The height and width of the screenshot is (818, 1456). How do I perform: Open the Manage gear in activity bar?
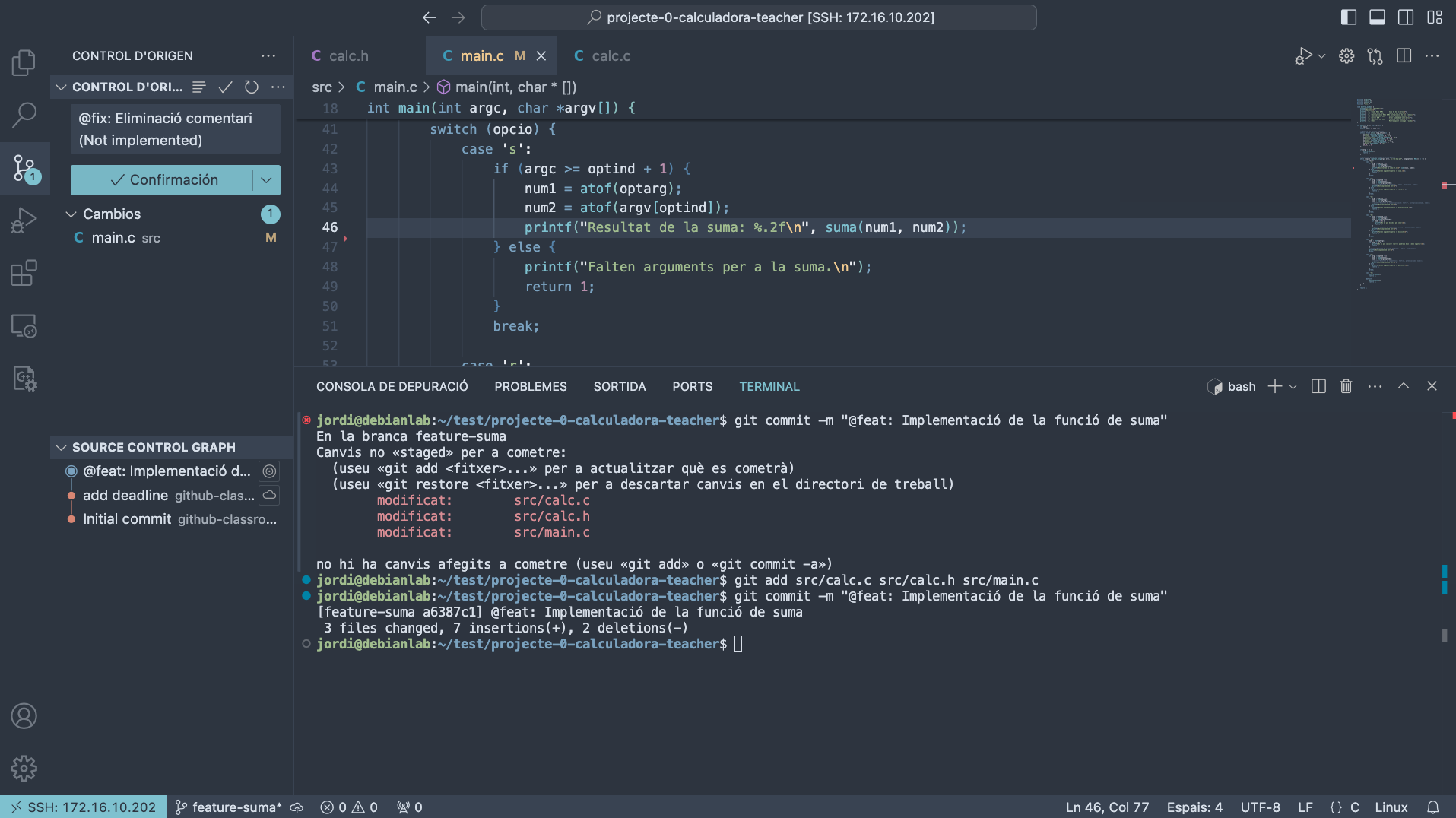[24, 769]
